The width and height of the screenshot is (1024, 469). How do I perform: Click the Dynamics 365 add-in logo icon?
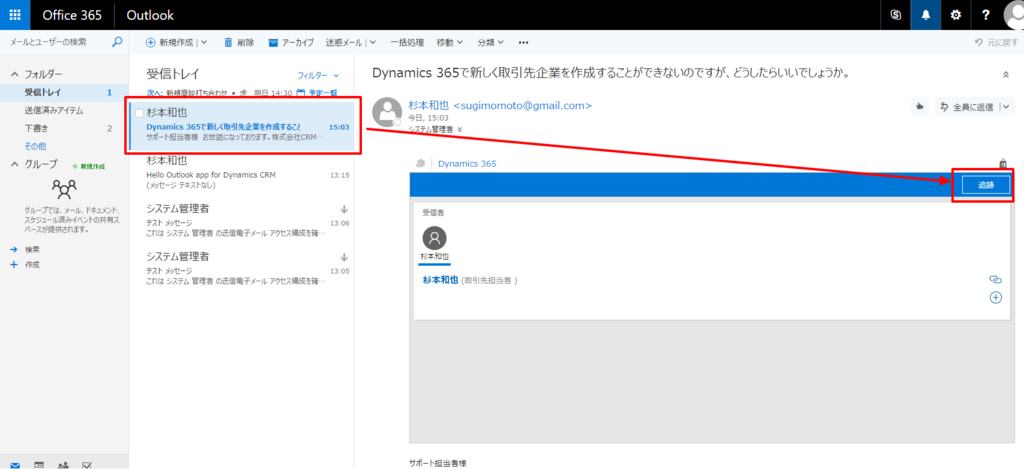point(421,163)
